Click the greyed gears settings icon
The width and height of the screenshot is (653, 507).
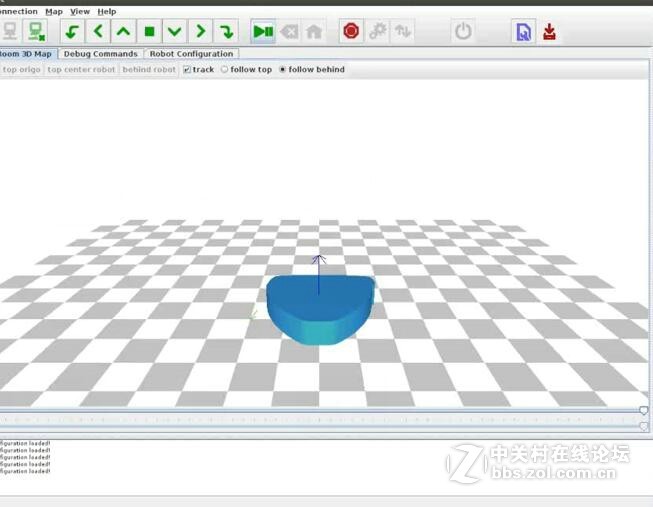[x=378, y=31]
